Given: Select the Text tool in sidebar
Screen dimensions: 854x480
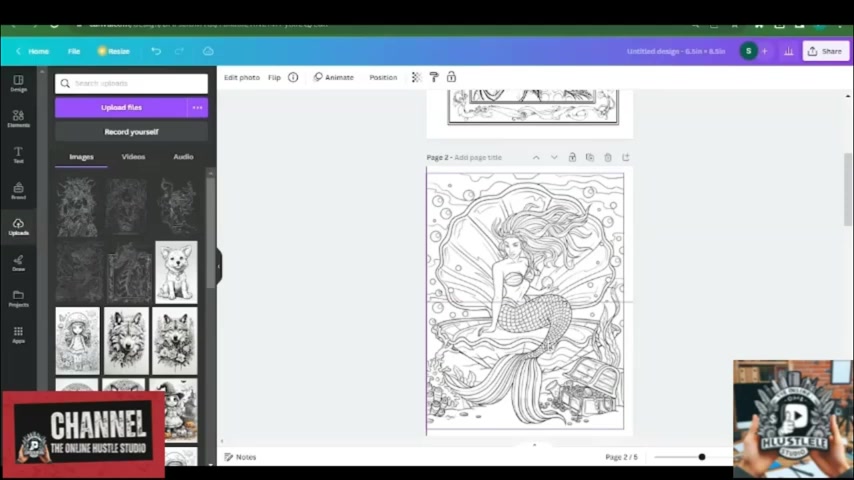Looking at the screenshot, I should 19,155.
